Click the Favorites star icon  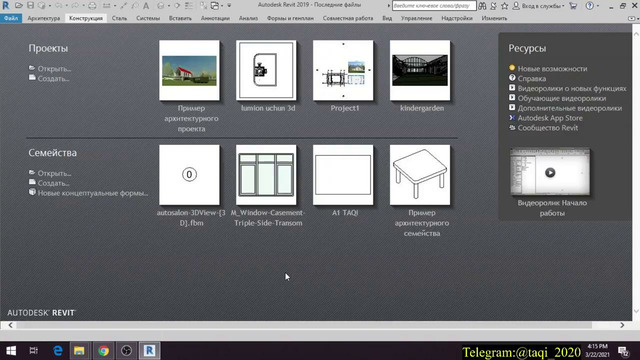[x=504, y=6]
